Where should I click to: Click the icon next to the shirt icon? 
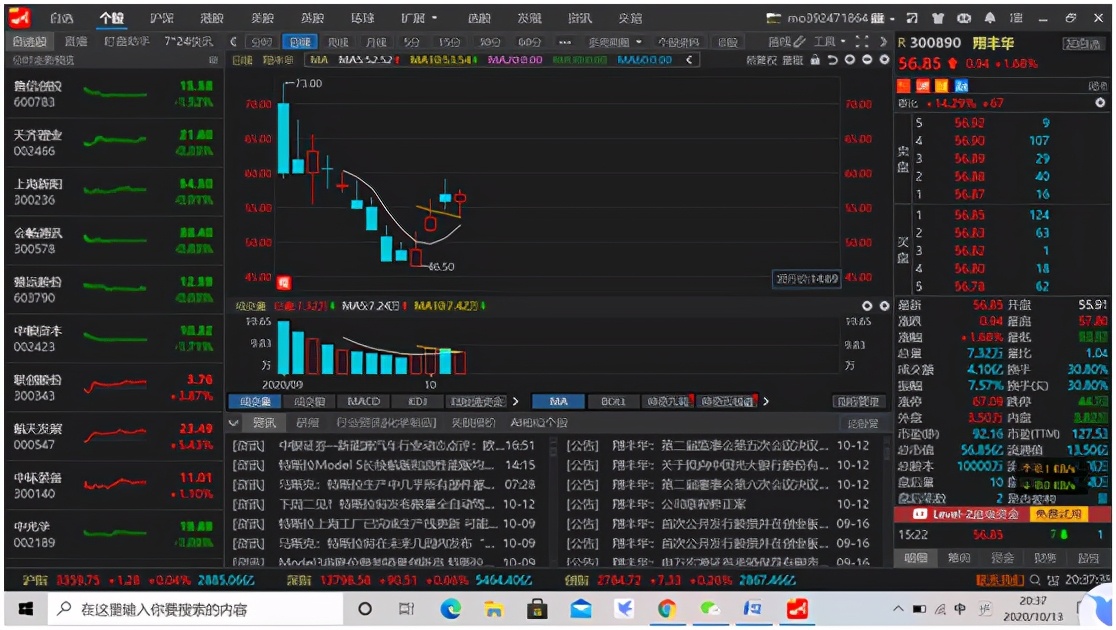click(912, 18)
